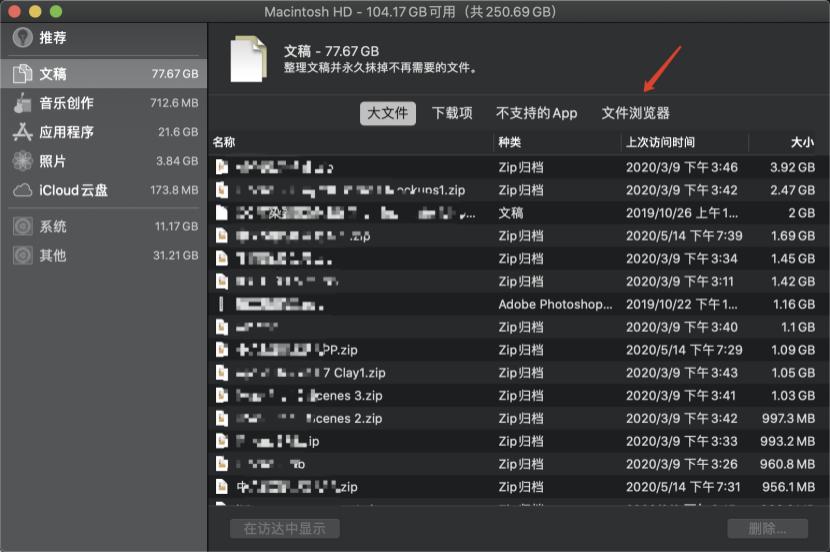Select the Clay1.zip file name

pos(310,373)
